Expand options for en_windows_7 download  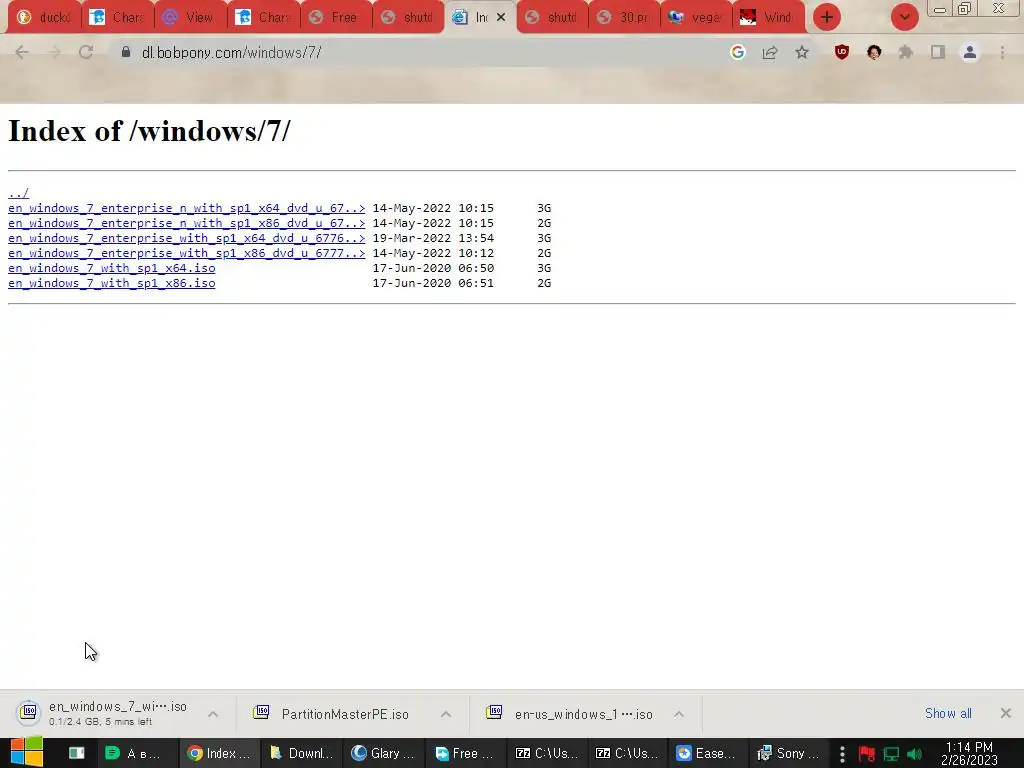(x=213, y=714)
